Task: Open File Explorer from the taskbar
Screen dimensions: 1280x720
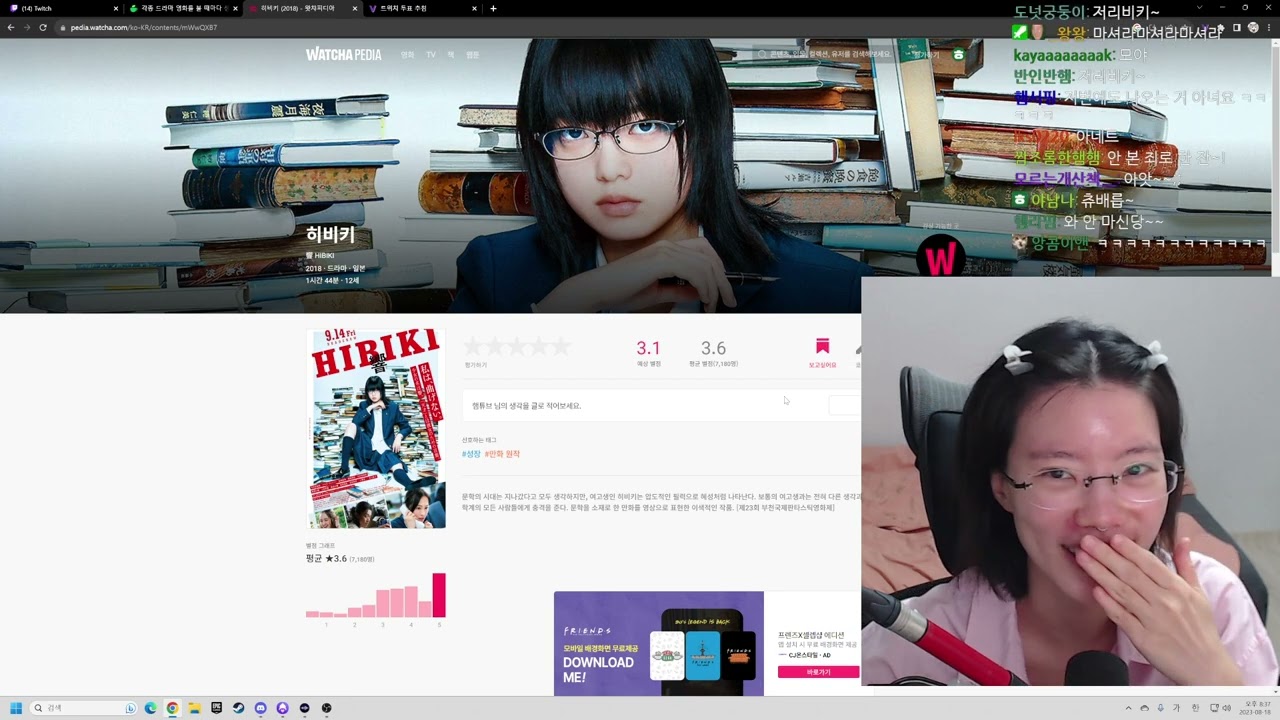Action: pyautogui.click(x=195, y=708)
